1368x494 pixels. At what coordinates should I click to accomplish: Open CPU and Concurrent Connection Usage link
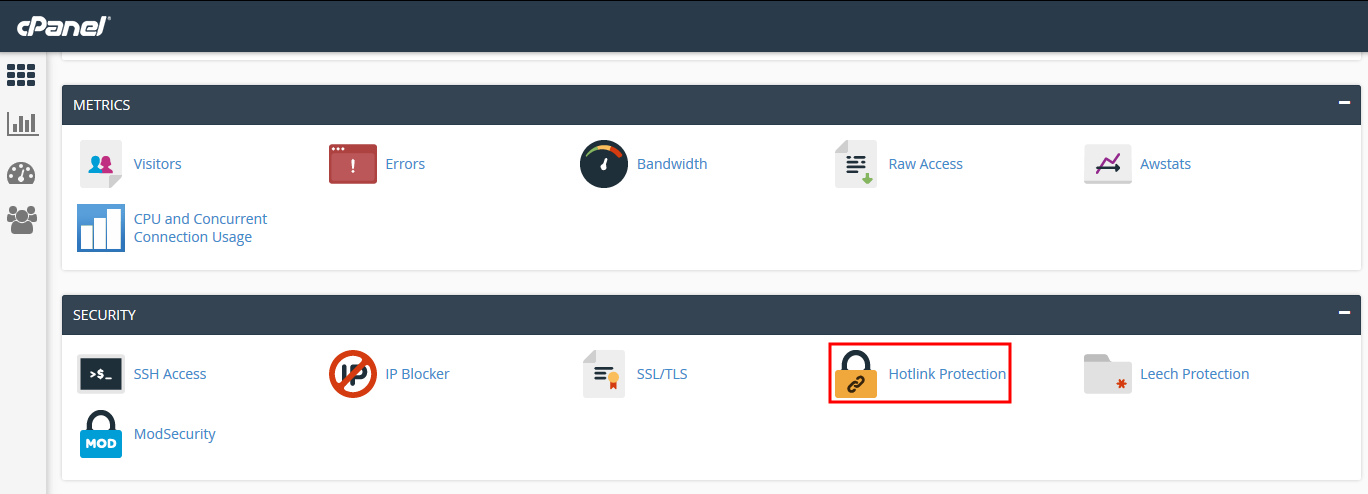pyautogui.click(x=200, y=228)
